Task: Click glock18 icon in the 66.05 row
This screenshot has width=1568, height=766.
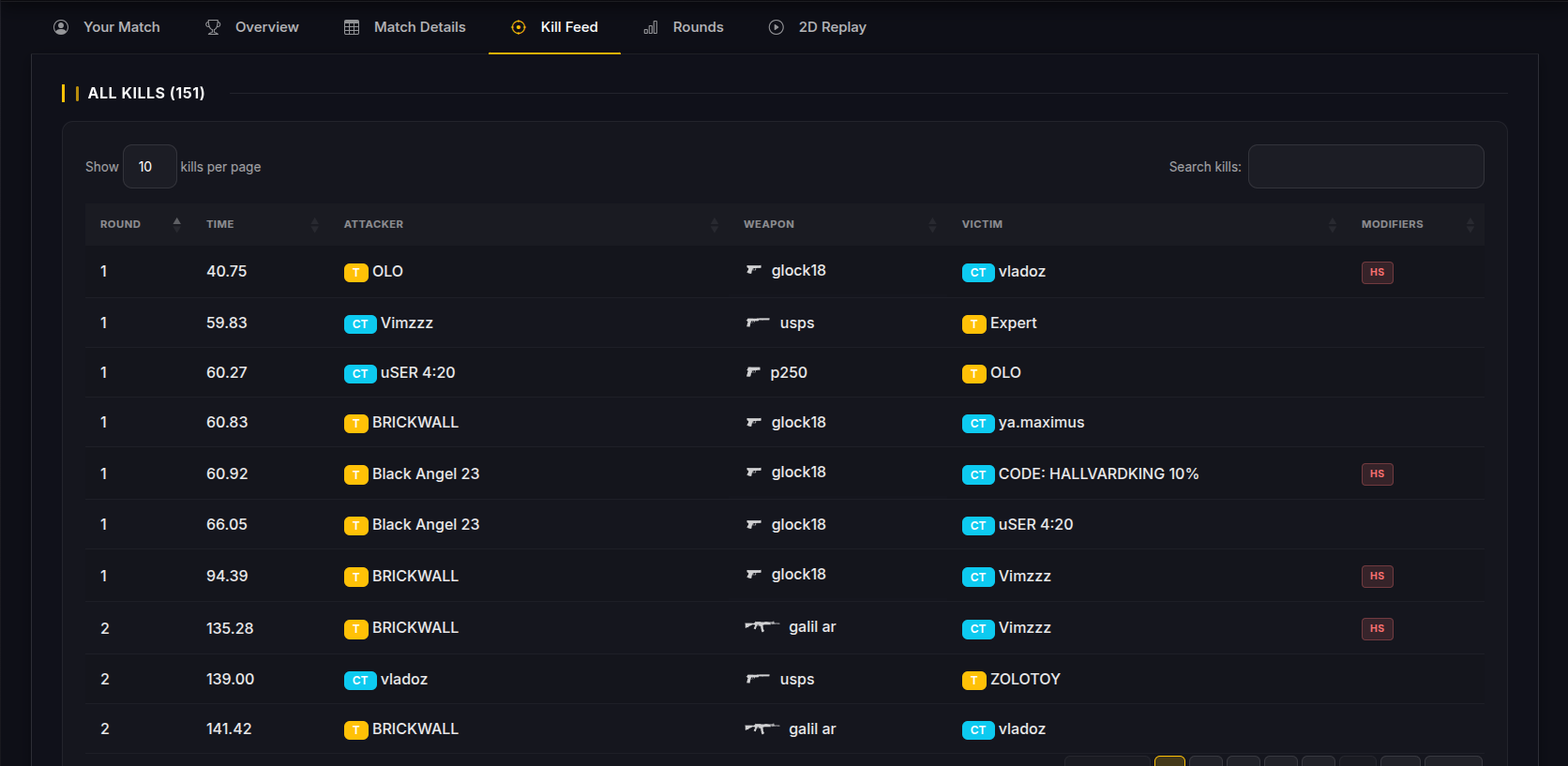Action: coord(754,524)
